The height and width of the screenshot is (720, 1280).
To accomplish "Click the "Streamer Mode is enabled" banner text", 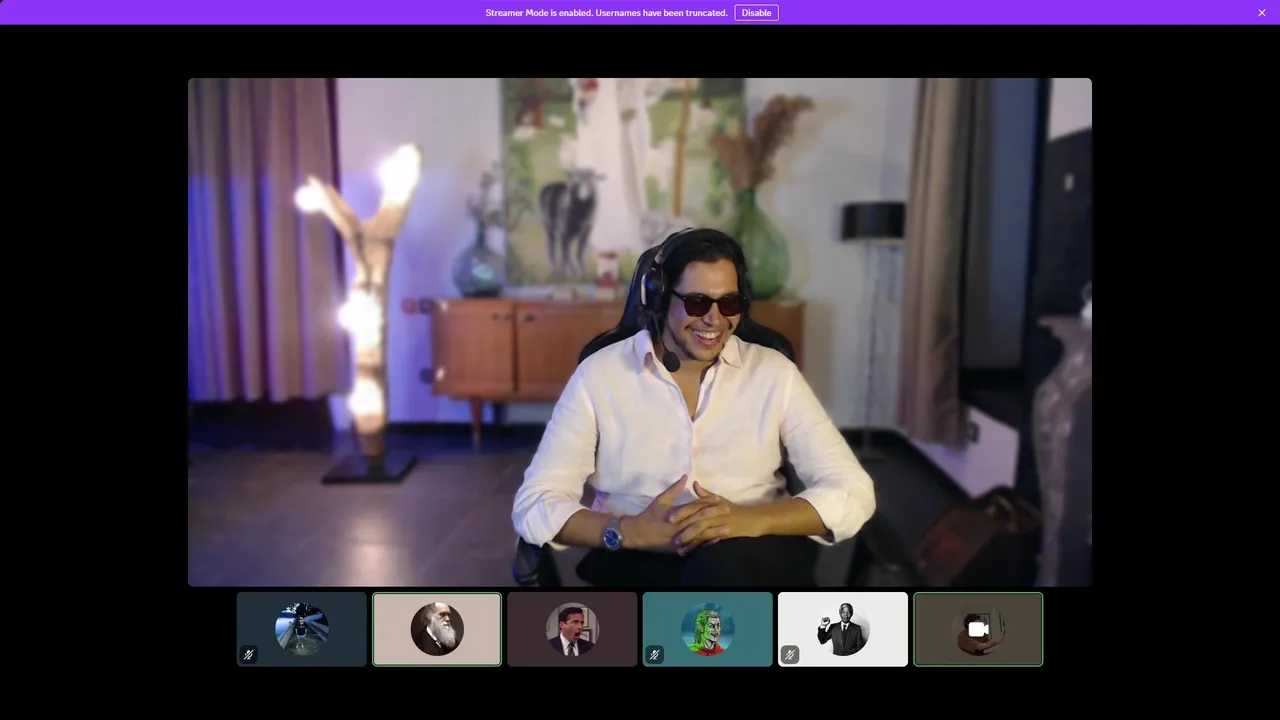I will (x=606, y=13).
